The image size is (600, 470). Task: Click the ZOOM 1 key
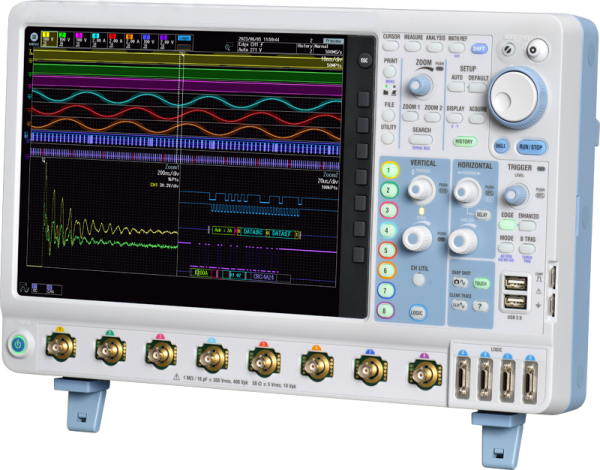point(410,116)
